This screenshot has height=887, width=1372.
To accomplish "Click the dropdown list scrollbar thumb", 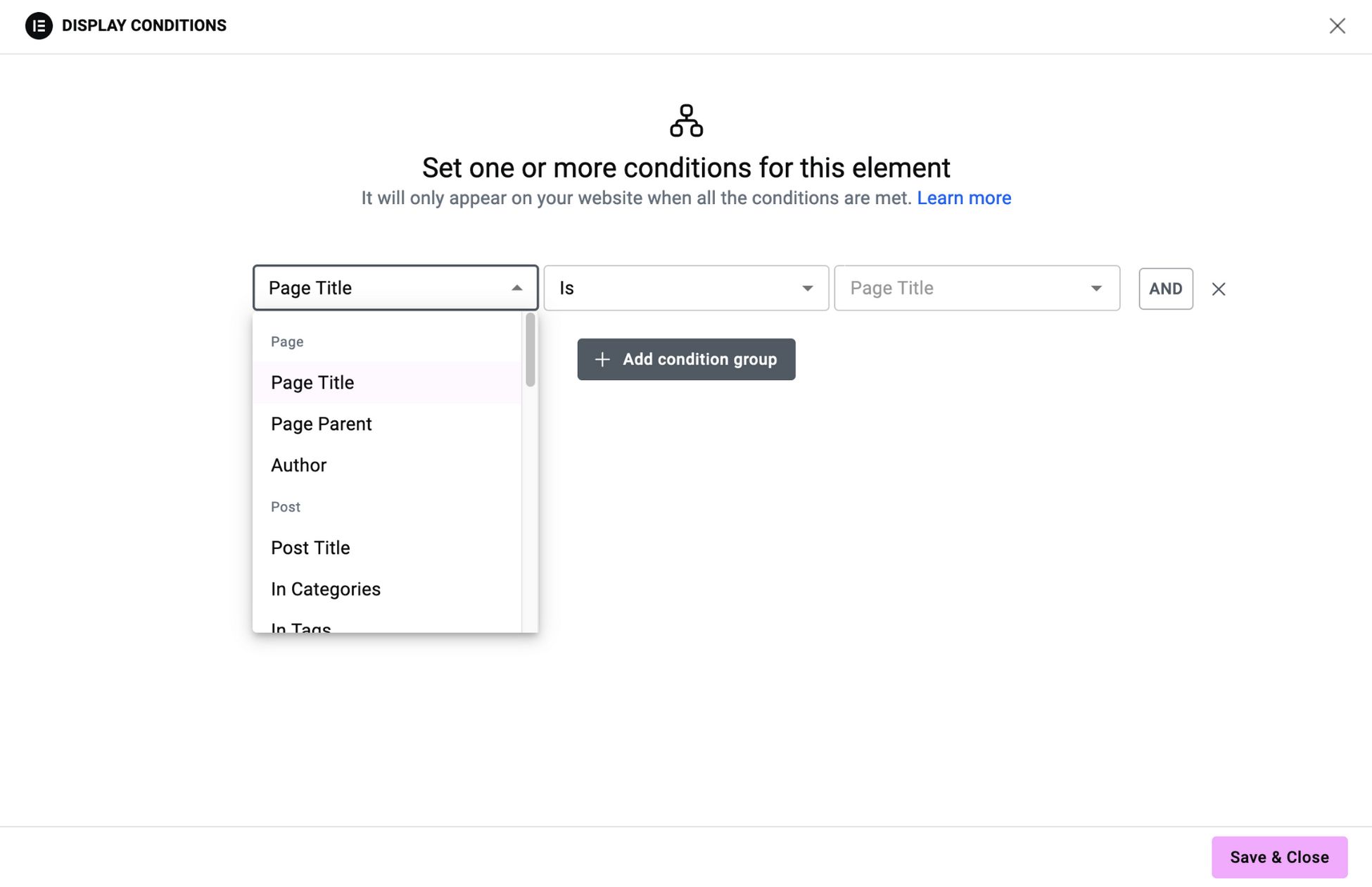I will pos(530,350).
